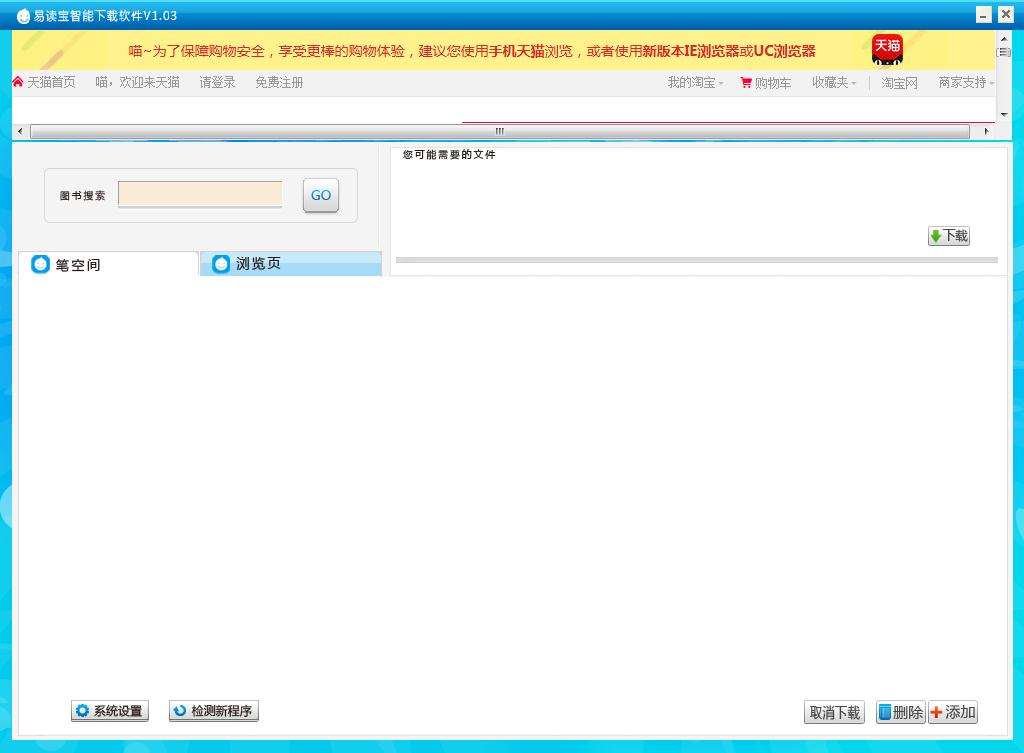Expand the 商家支持 dropdown

[966, 83]
